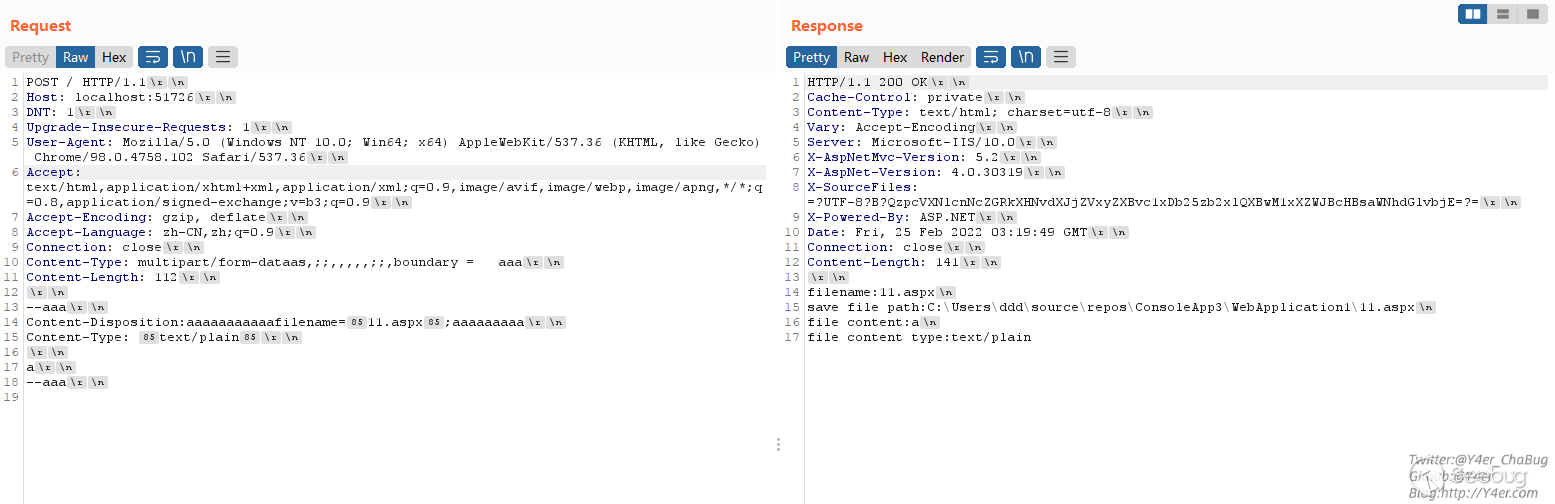Switch Response view to Raw tab

coord(856,57)
